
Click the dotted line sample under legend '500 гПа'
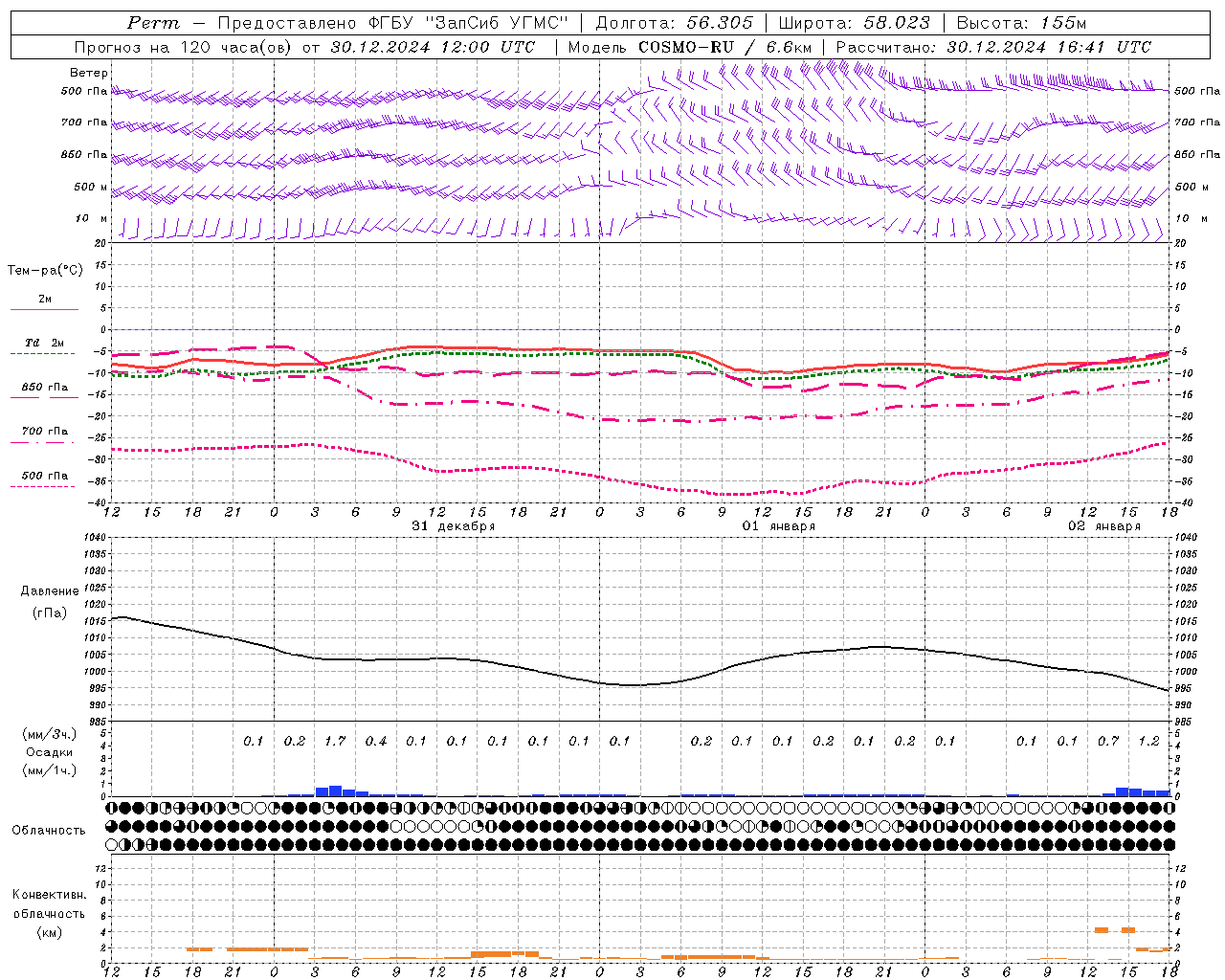point(44,486)
